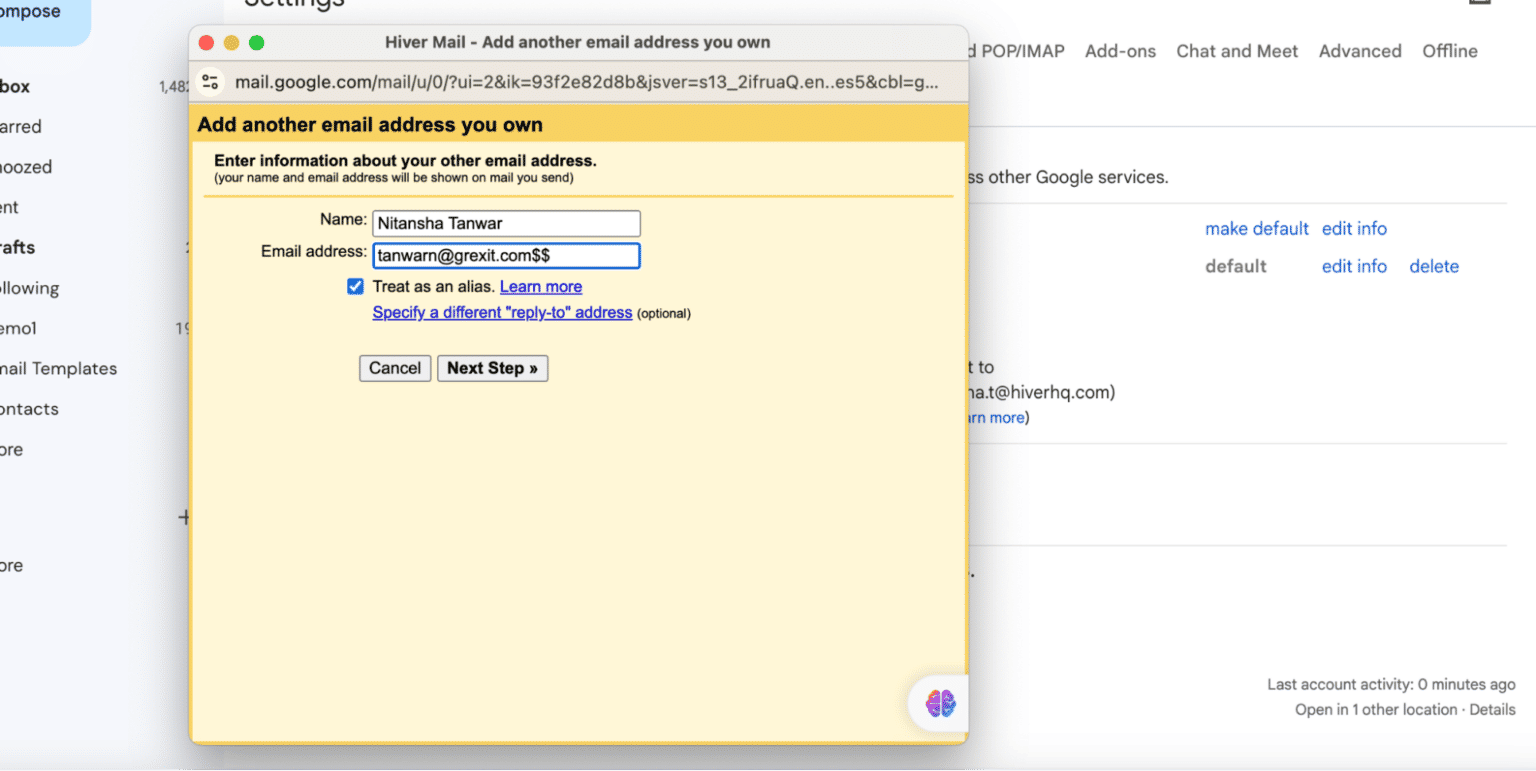
Task: Select the Name input field
Action: click(x=505, y=222)
